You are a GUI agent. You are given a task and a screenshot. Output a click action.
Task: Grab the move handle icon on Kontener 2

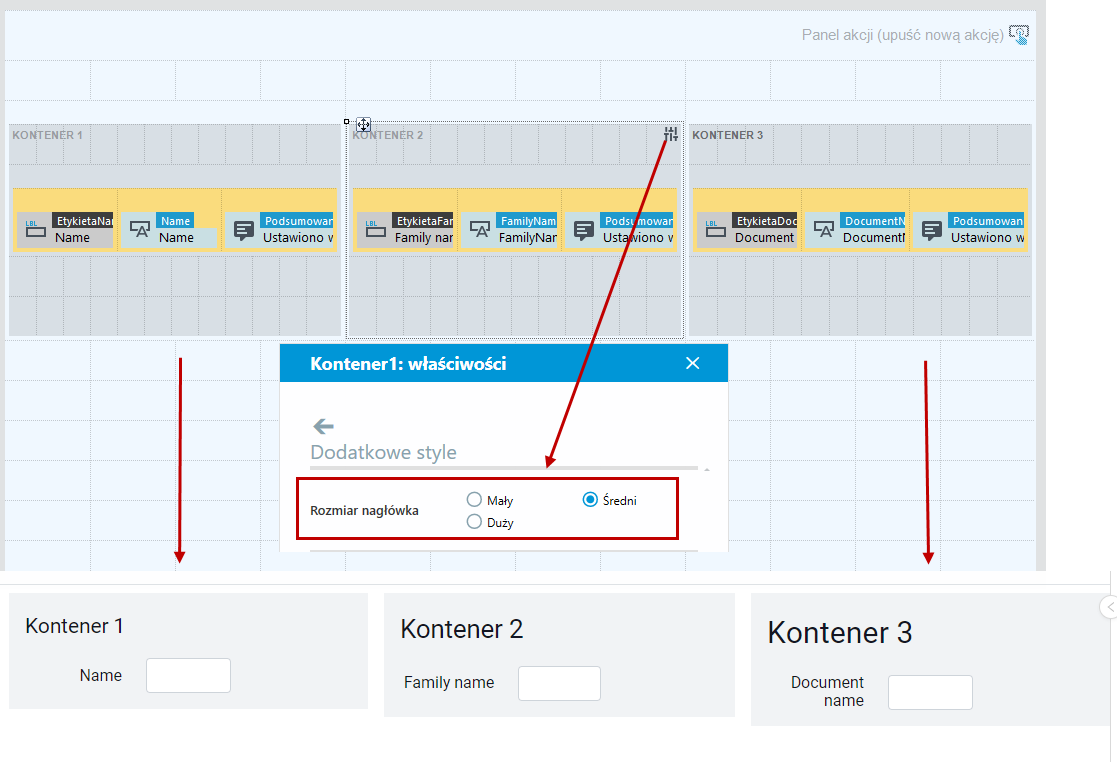[364, 125]
